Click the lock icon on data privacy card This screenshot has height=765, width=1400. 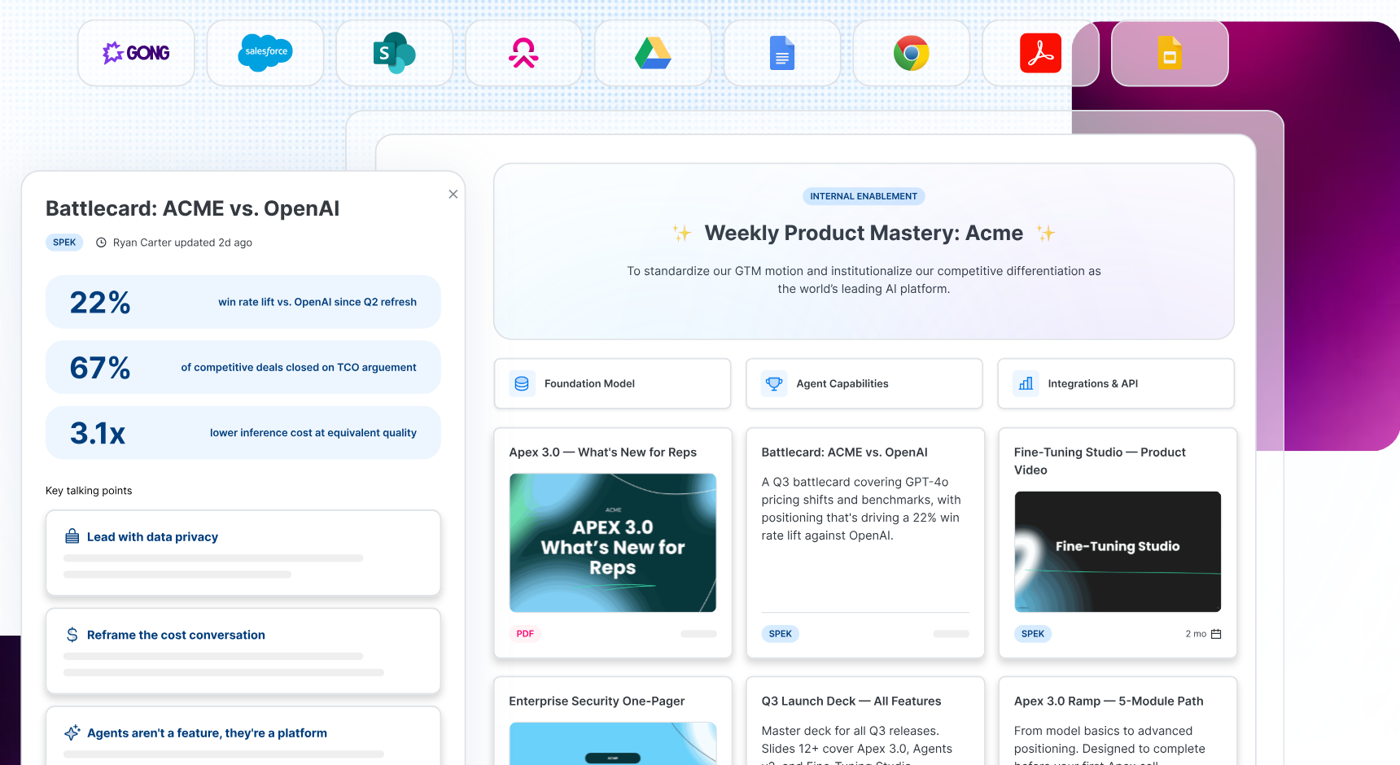pyautogui.click(x=72, y=537)
